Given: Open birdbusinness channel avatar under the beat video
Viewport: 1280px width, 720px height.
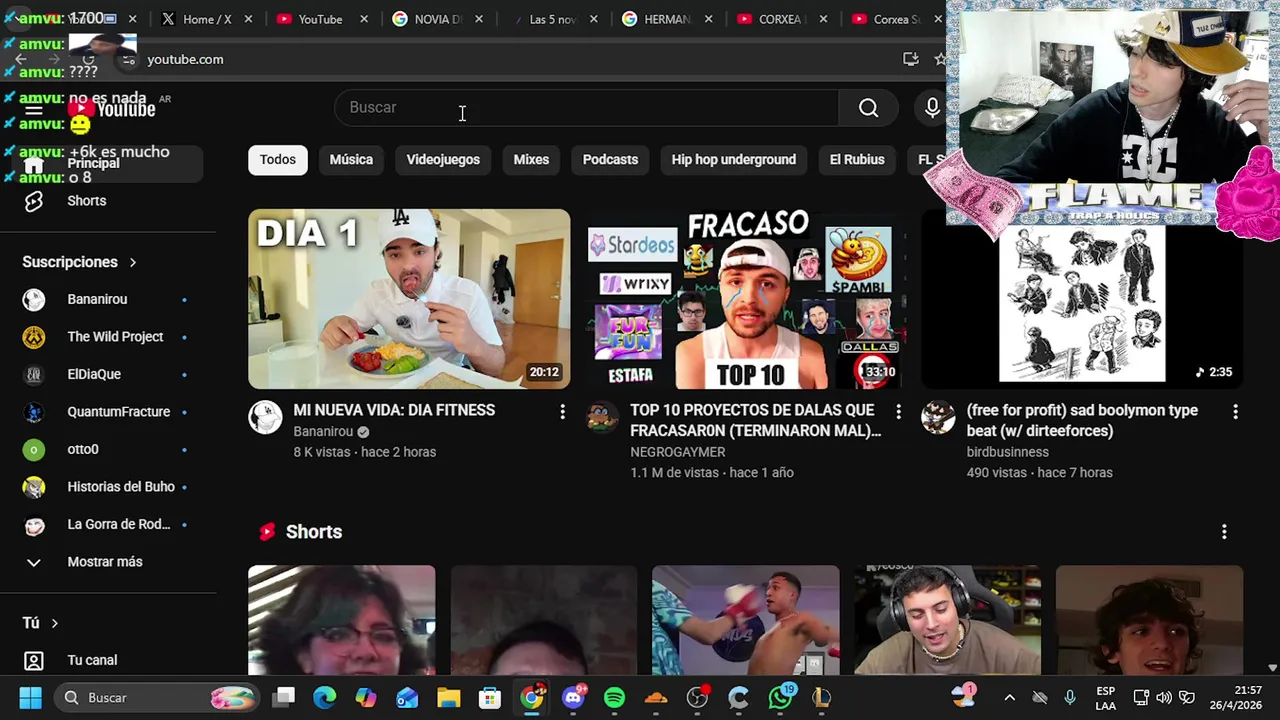Looking at the screenshot, I should tap(938, 418).
